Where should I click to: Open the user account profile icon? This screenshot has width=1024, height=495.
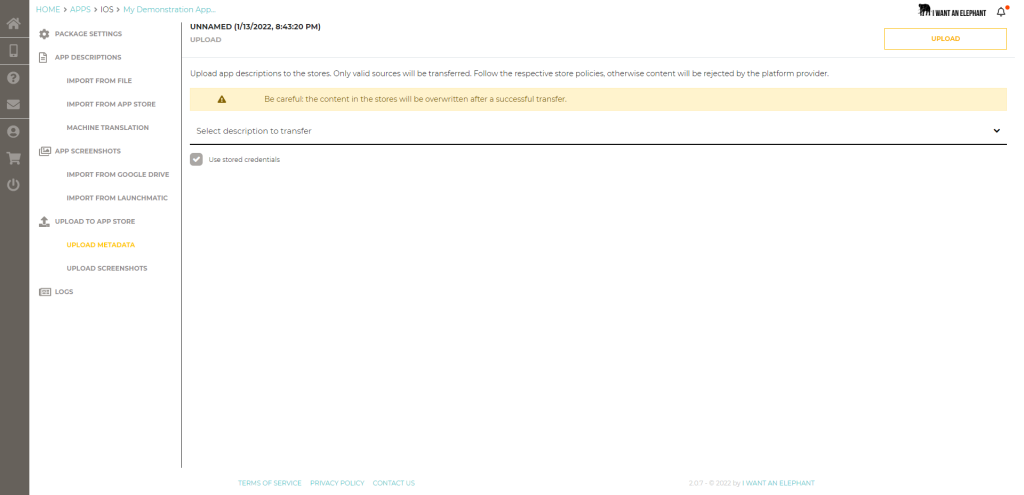tap(14, 131)
